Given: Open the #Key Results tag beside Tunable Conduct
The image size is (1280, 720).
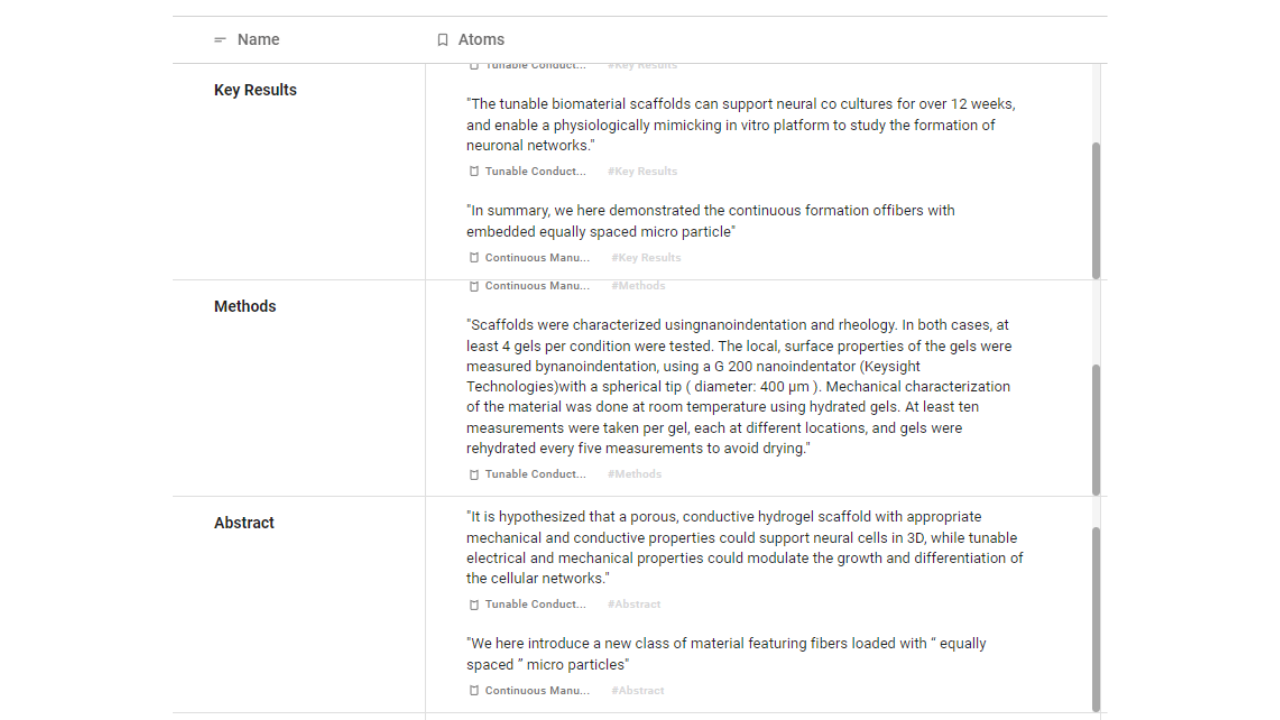Looking at the screenshot, I should (x=642, y=171).
